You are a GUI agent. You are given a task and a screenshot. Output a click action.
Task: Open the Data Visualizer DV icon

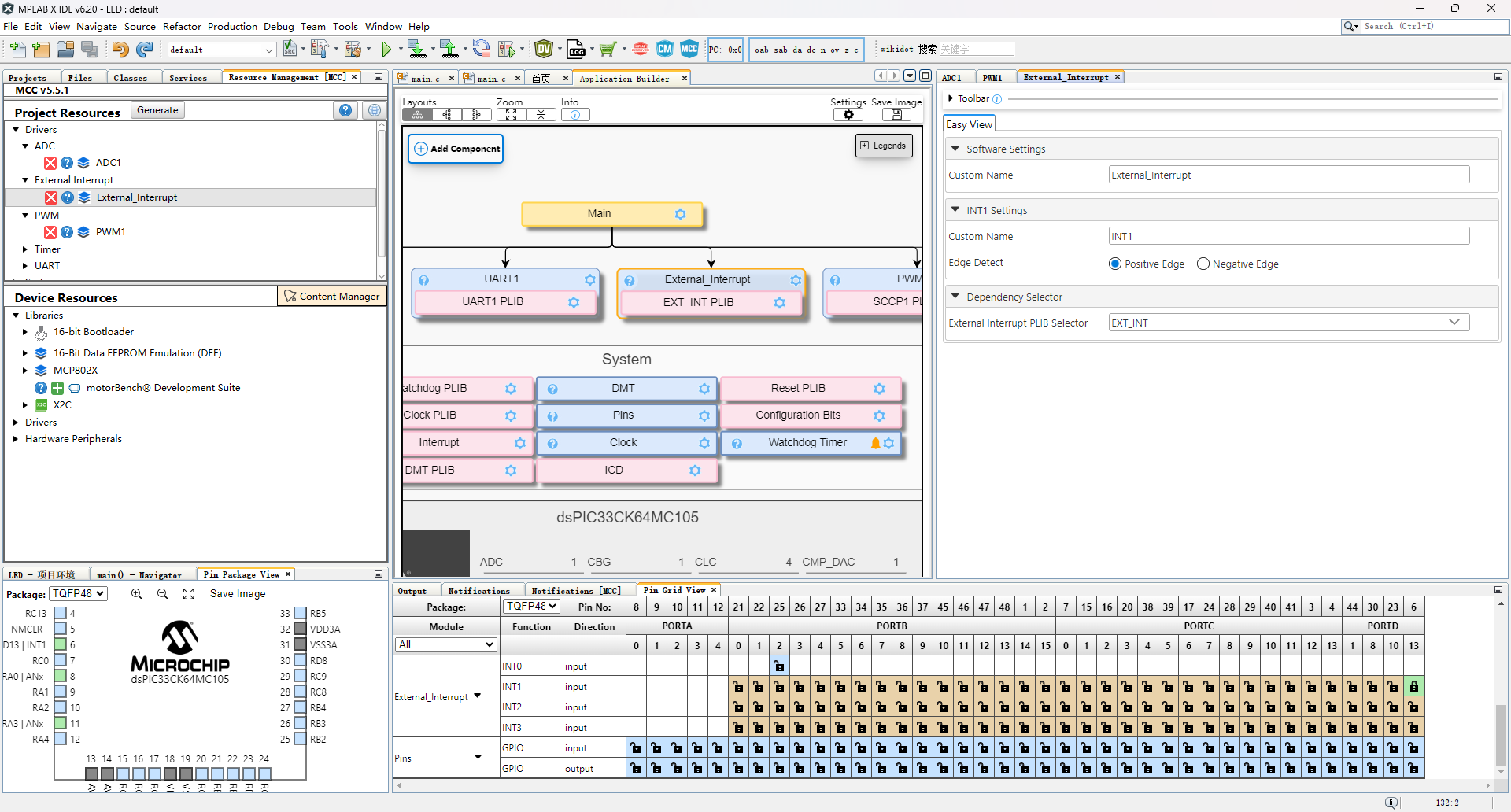[x=544, y=50]
